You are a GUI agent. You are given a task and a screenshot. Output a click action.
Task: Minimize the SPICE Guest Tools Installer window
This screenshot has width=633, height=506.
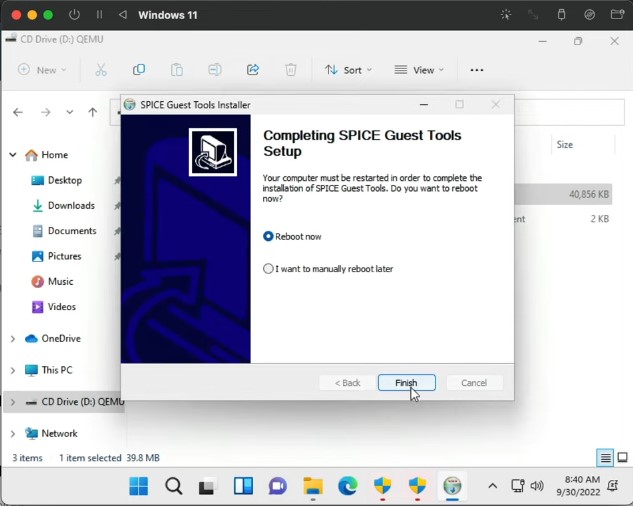coord(424,105)
